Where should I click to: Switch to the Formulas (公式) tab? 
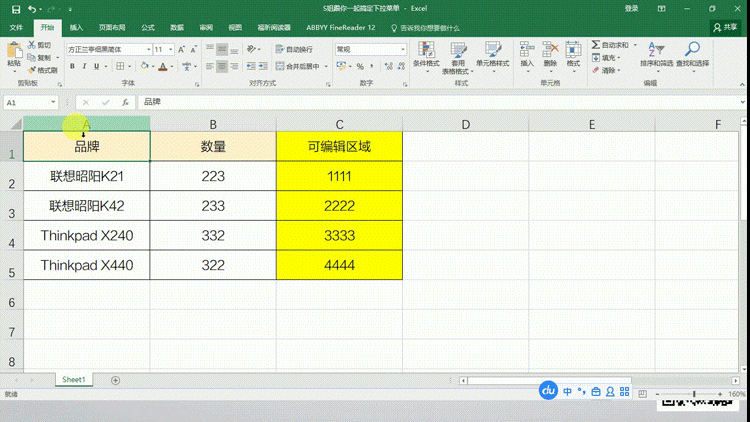[x=148, y=28]
